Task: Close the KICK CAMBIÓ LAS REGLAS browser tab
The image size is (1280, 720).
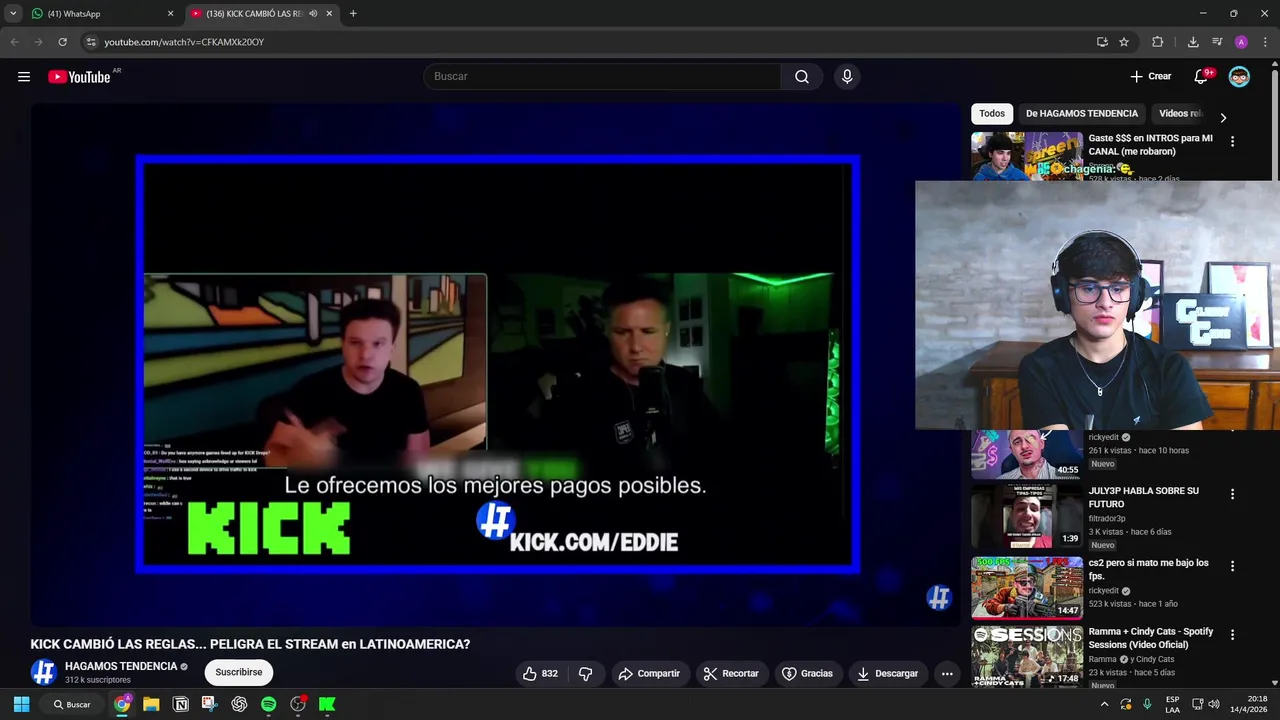Action: click(x=329, y=14)
